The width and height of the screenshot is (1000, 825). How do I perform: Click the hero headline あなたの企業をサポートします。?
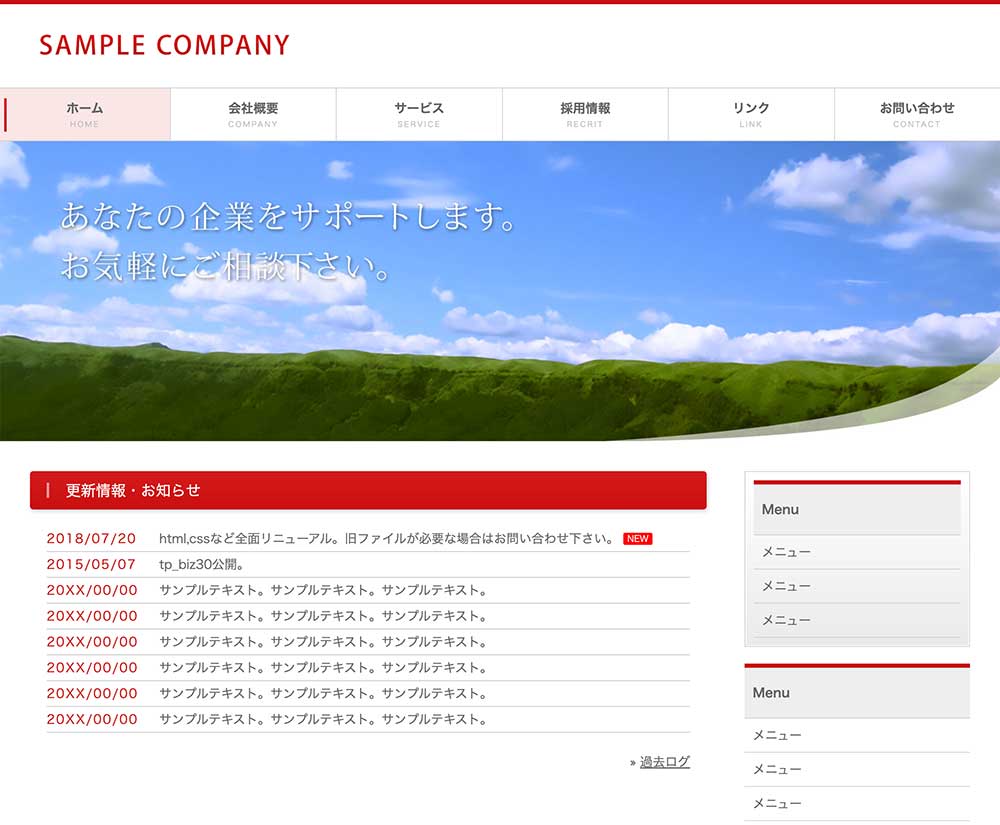(x=288, y=216)
